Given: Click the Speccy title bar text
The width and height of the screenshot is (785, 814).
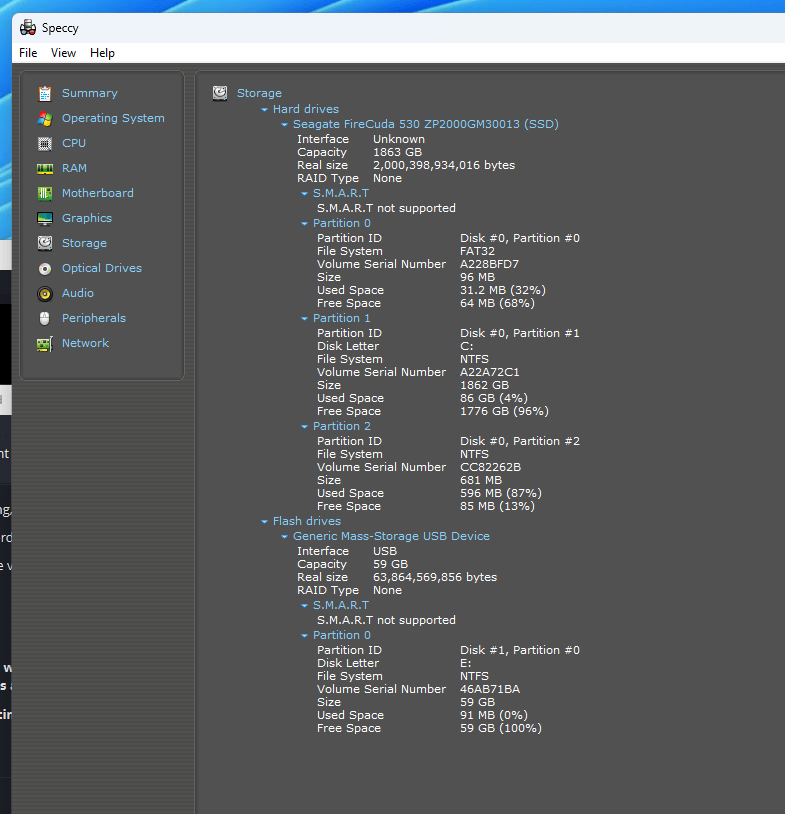Looking at the screenshot, I should tap(60, 28).
